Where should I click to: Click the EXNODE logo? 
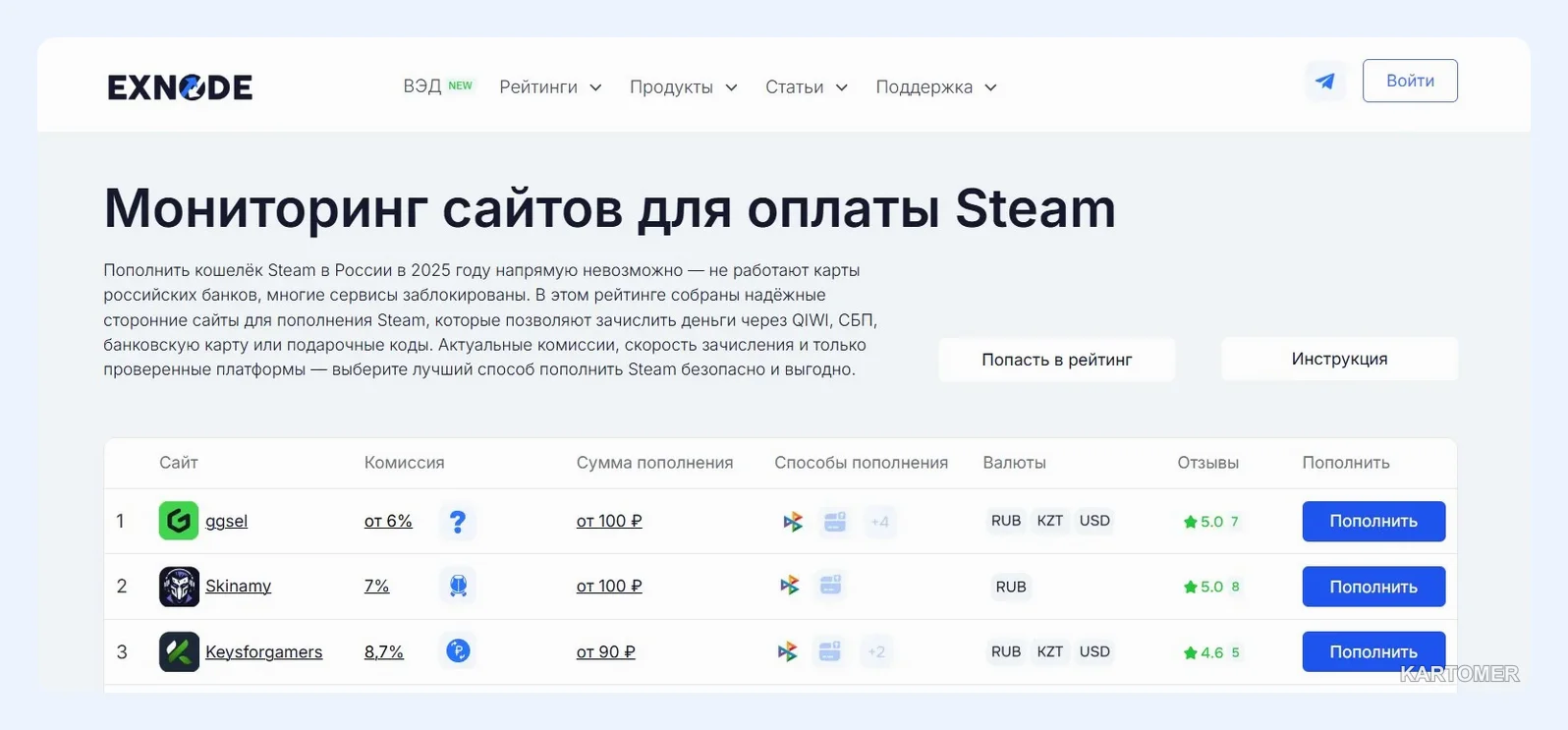(180, 87)
